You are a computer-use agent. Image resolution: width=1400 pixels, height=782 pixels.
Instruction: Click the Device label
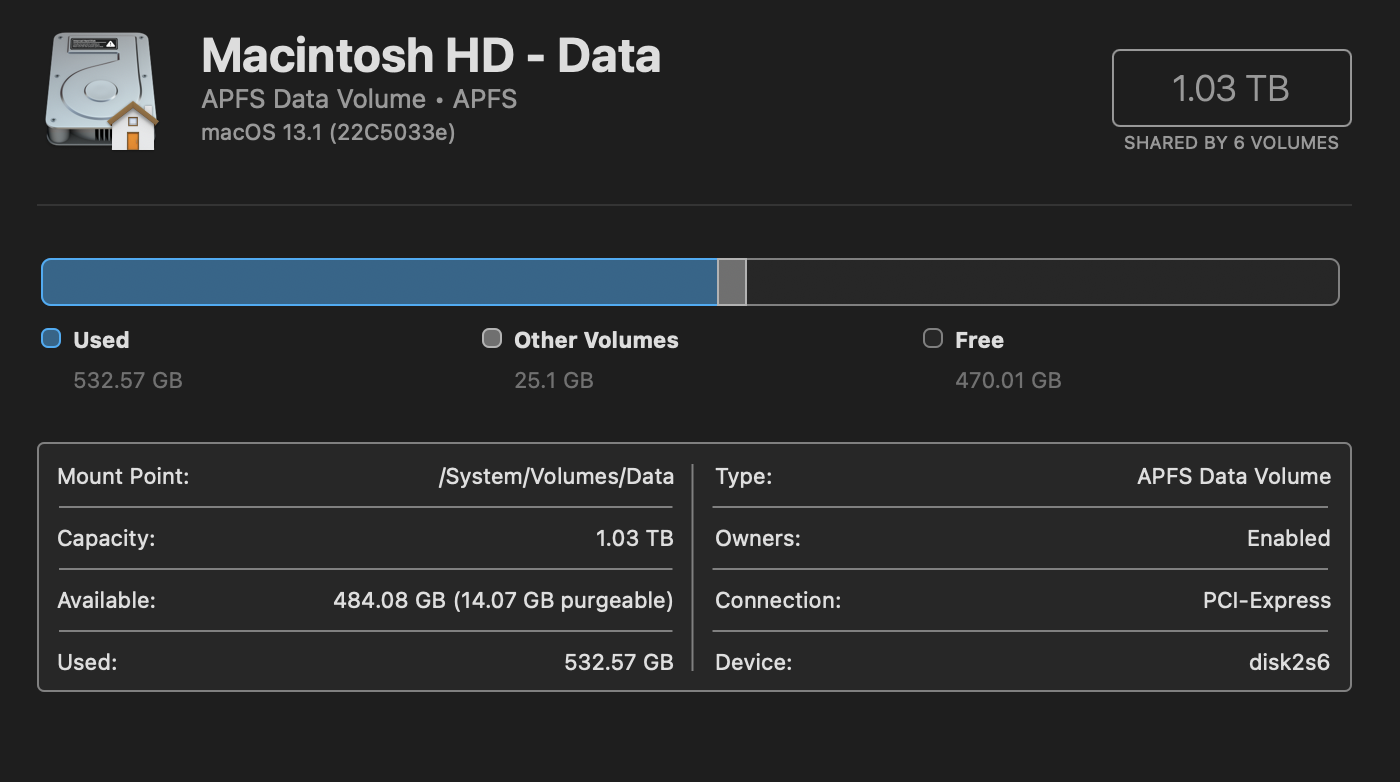point(753,662)
